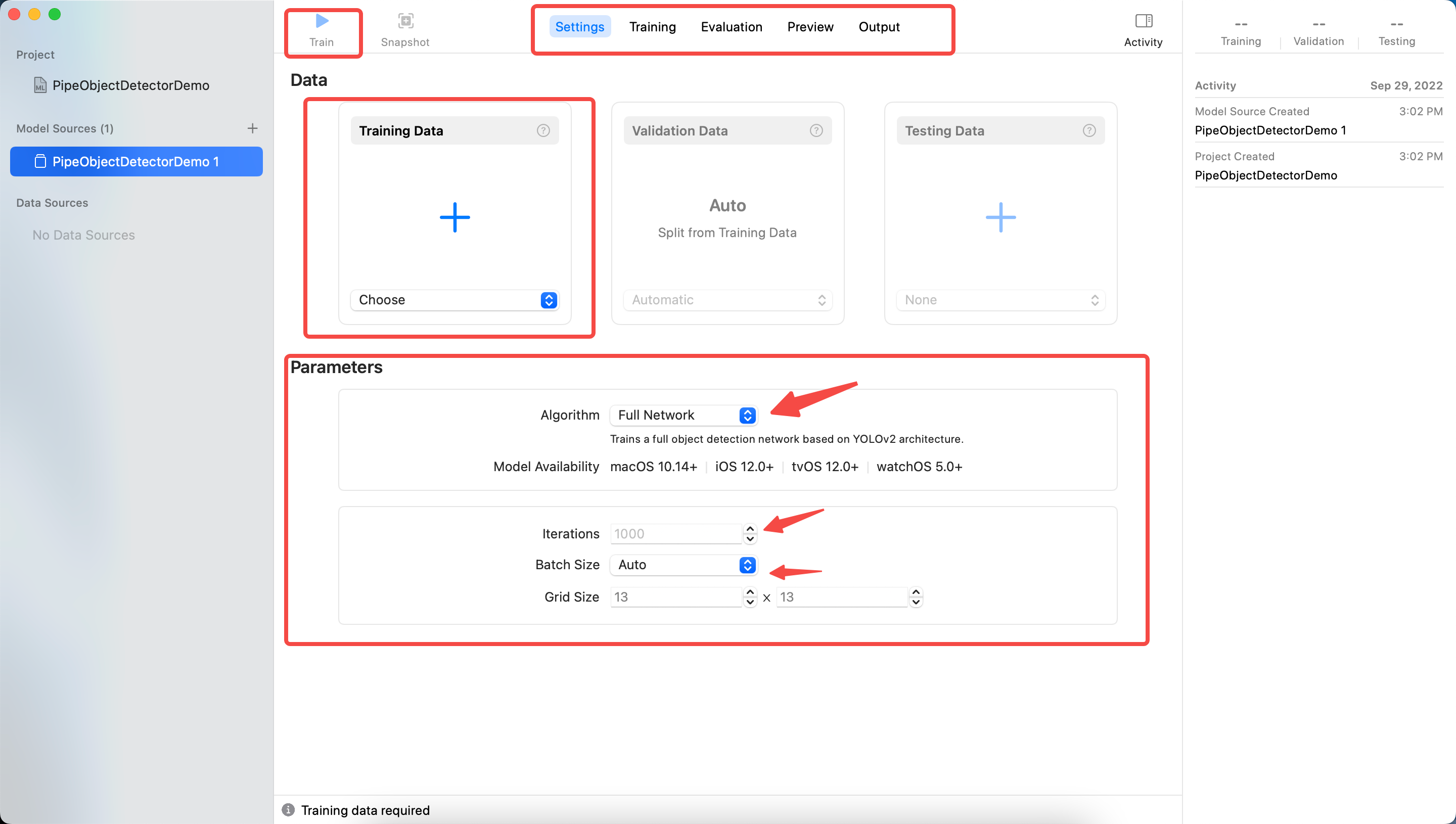The width and height of the screenshot is (1456, 824).
Task: Add testing data using plus icon
Action: 1000,217
